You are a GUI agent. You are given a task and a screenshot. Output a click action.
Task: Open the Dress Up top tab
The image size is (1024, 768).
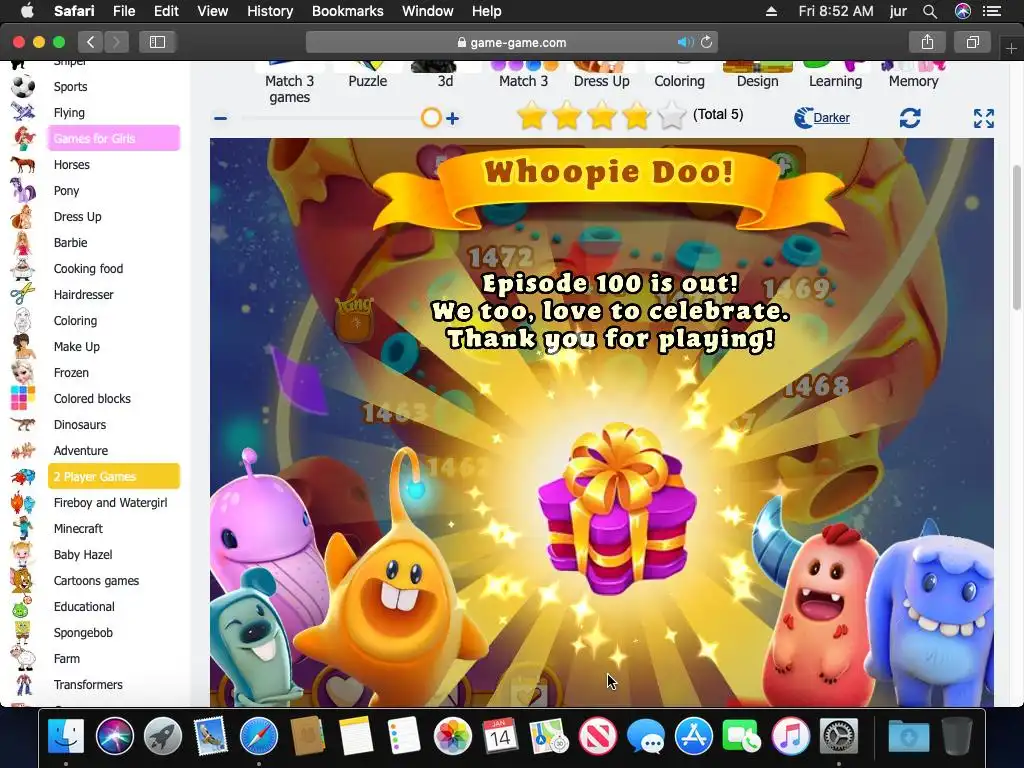[601, 81]
